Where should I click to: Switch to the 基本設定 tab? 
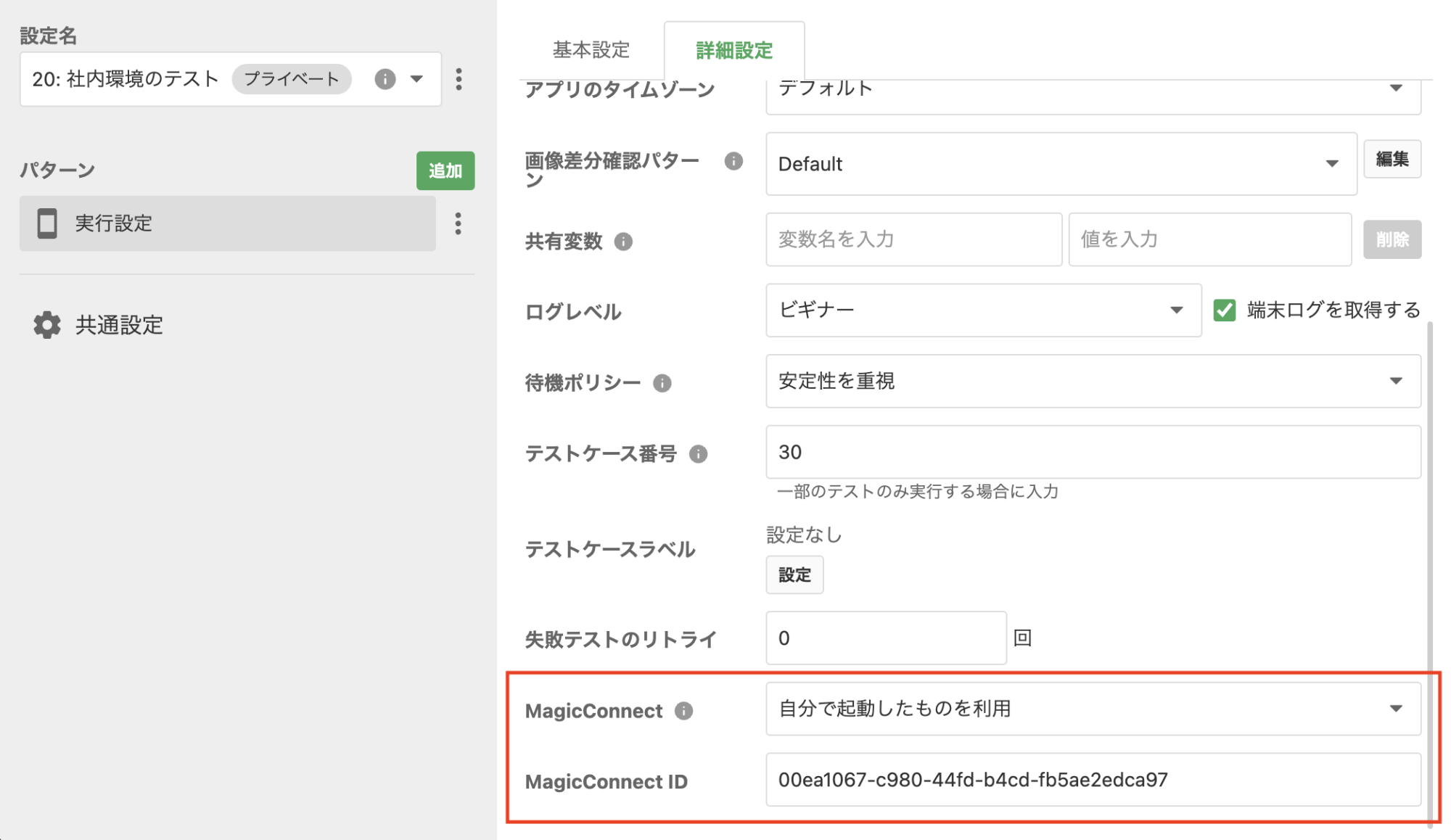click(x=591, y=50)
